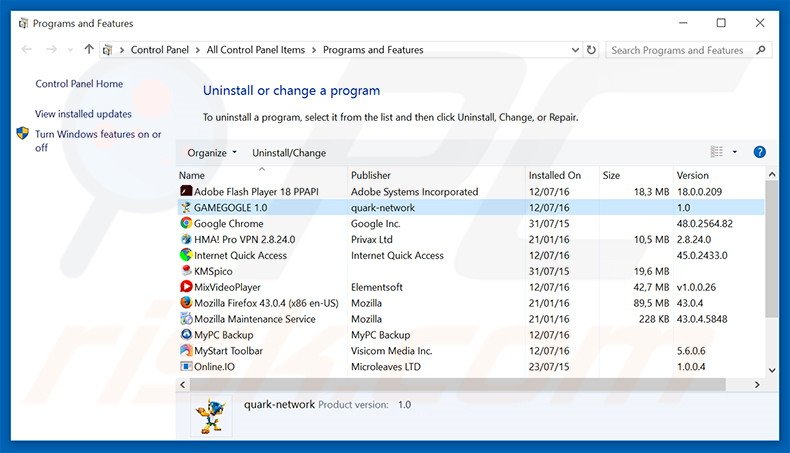Viewport: 790px width, 453px height.
Task: Open the Organize dropdown menu
Action: 212,153
